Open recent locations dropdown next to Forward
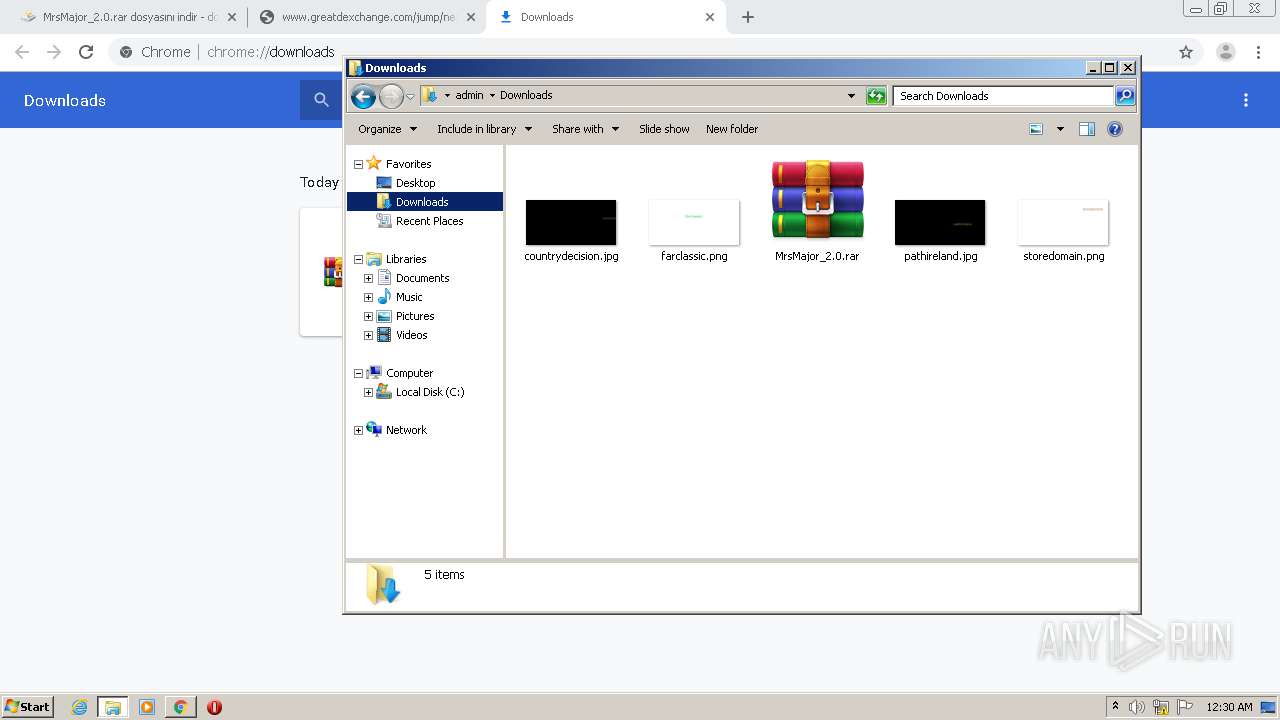The image size is (1280, 720). [x=410, y=97]
